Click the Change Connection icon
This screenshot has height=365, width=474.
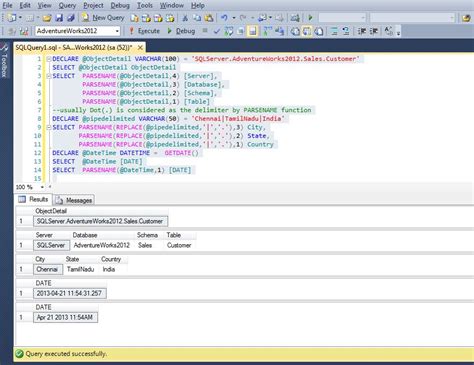tap(24, 31)
